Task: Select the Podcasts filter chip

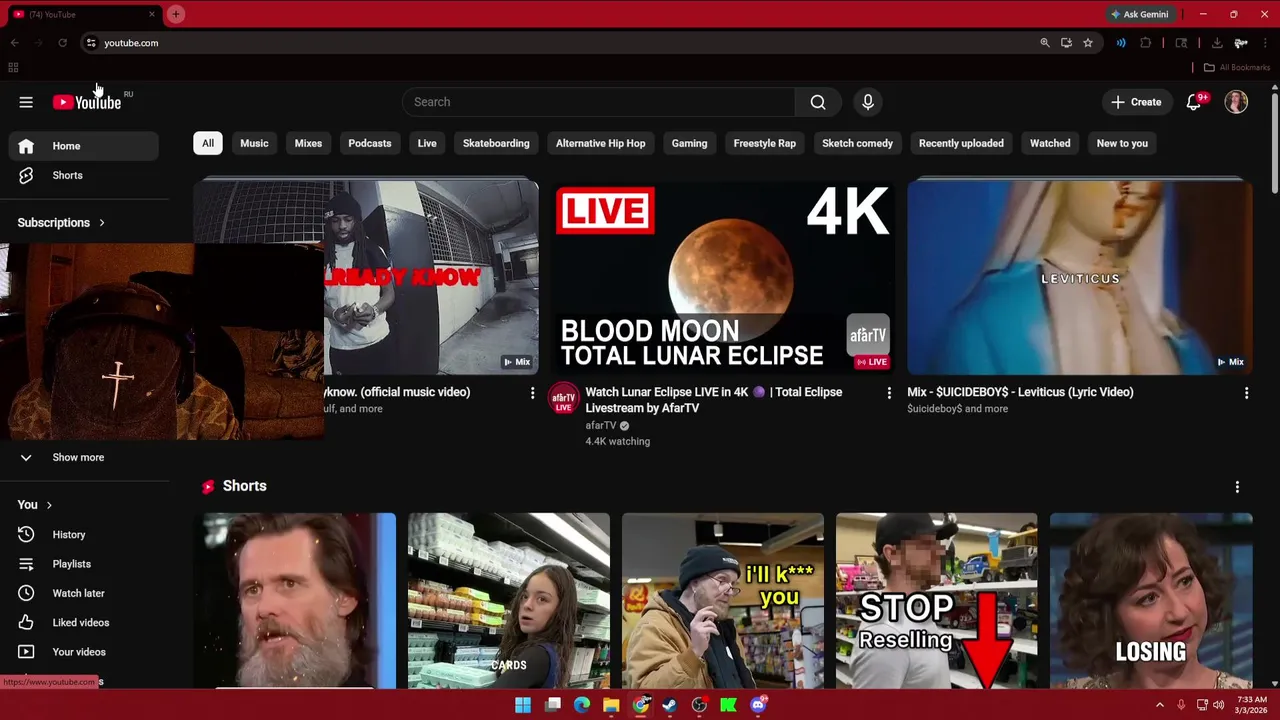Action: click(370, 143)
